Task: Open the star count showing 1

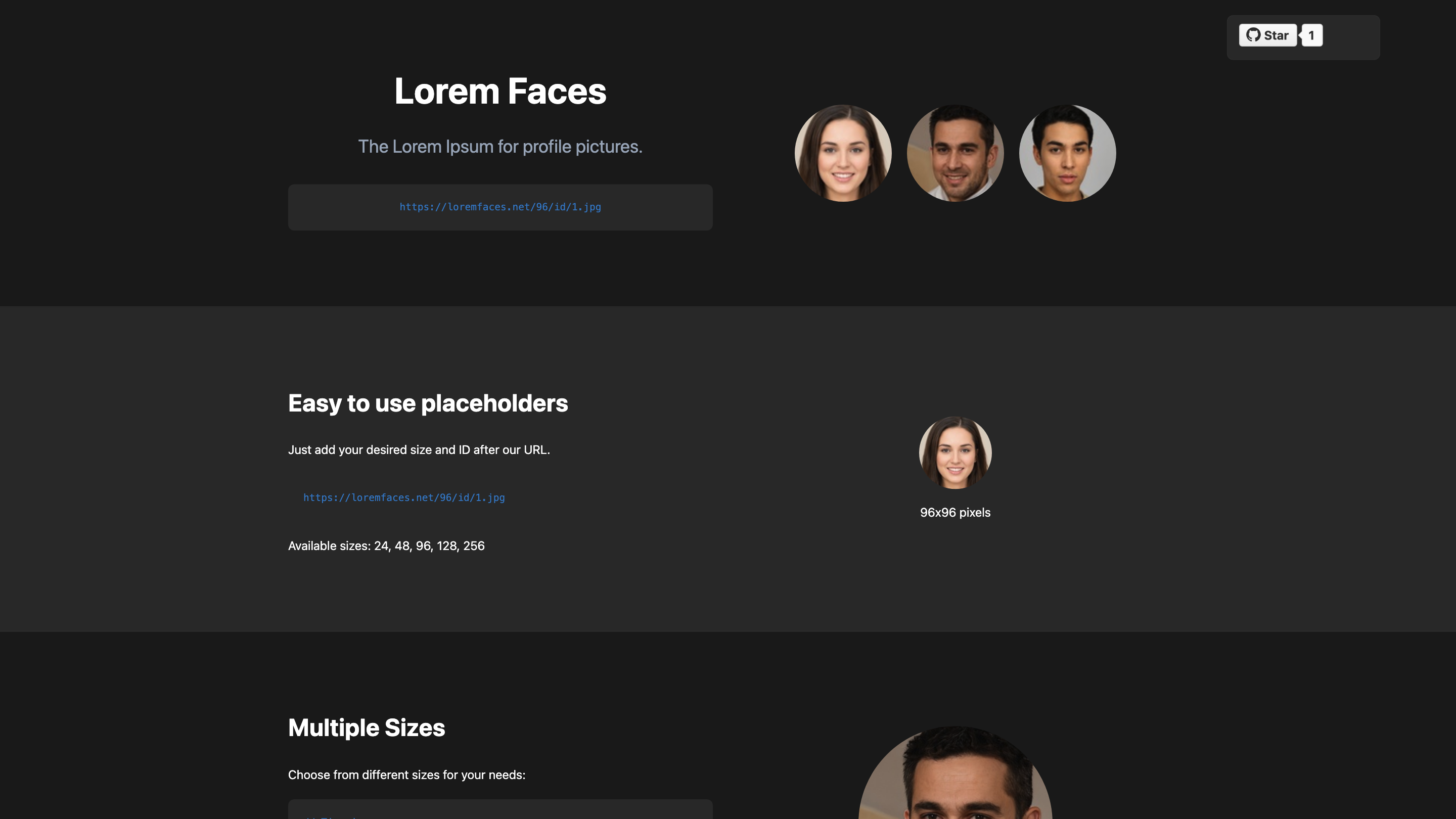Action: tap(1312, 34)
